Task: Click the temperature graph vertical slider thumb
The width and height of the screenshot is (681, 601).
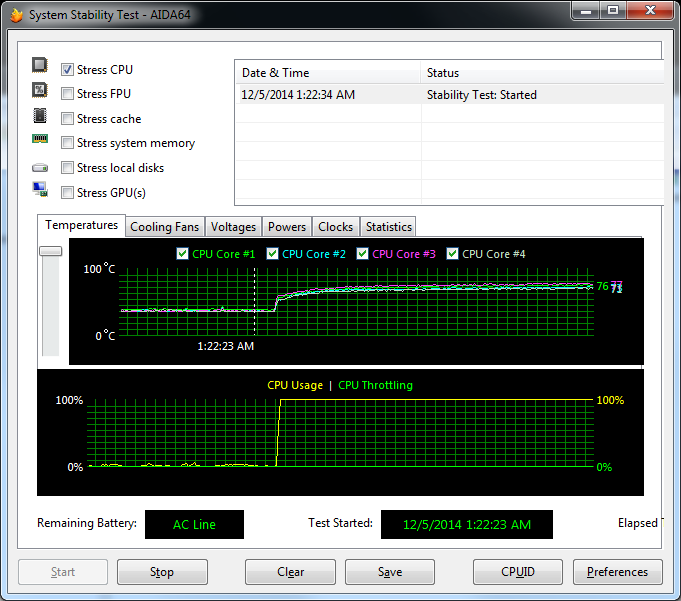Action: tap(51, 251)
